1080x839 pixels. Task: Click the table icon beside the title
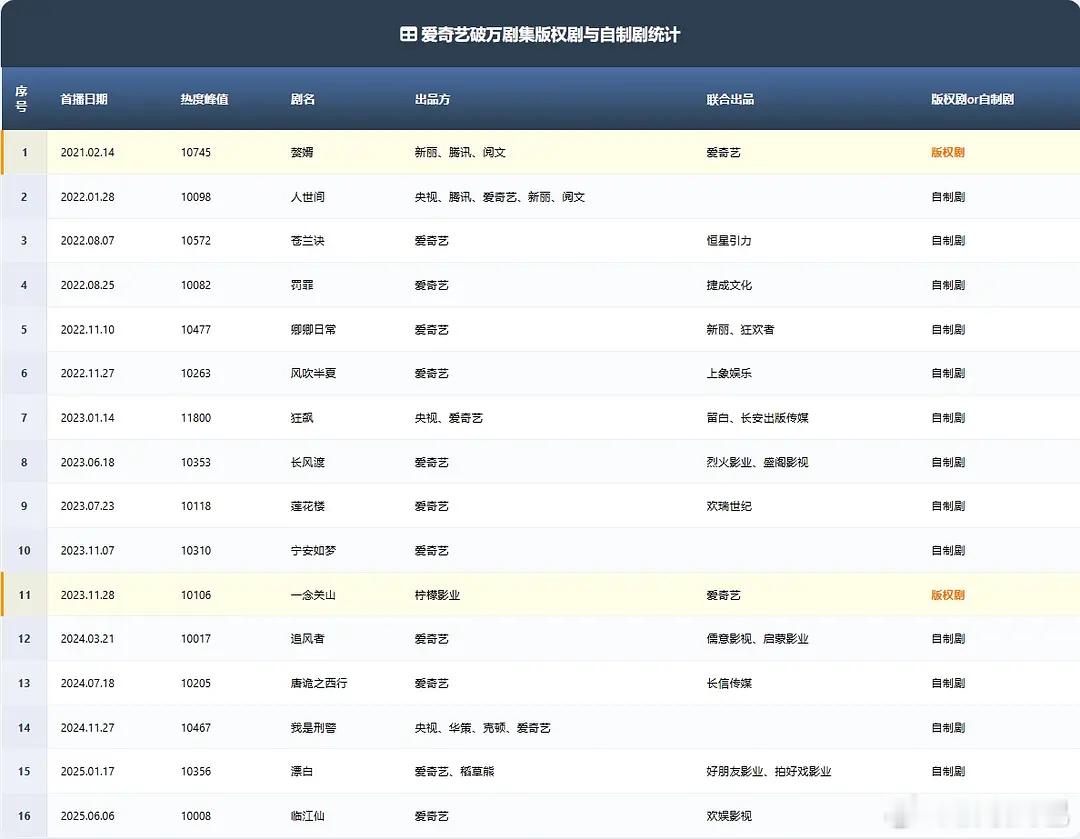(x=408, y=34)
